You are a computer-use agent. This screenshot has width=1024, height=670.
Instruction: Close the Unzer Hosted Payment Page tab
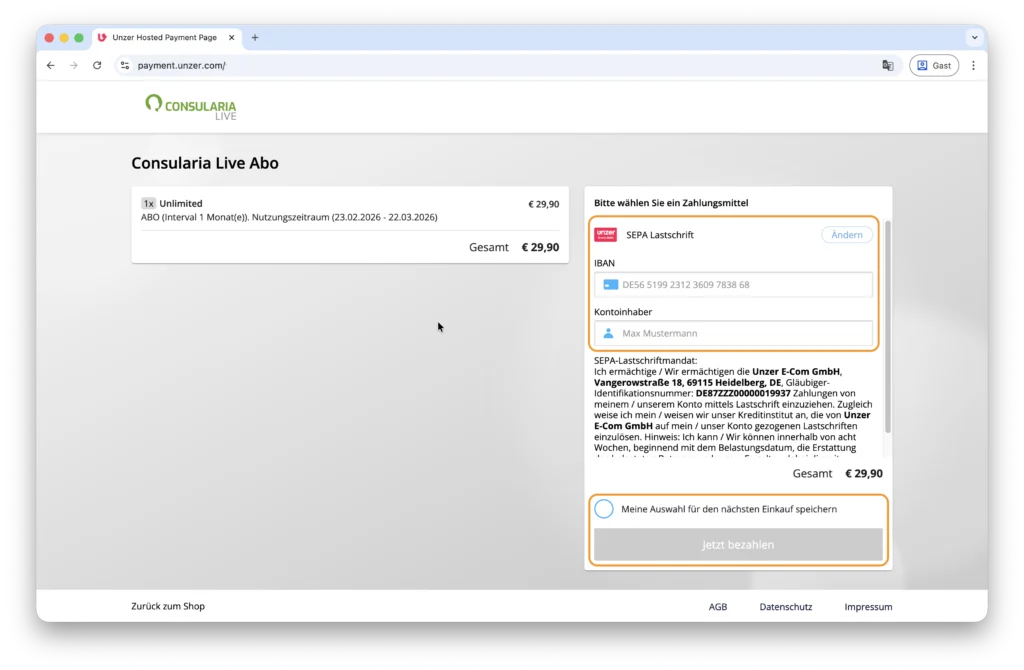click(232, 38)
